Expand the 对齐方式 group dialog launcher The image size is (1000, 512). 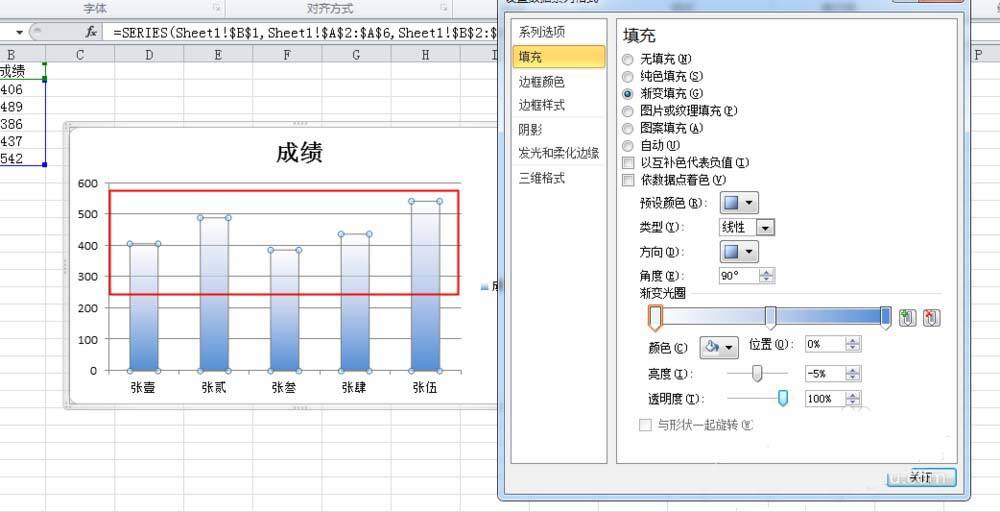443,8
